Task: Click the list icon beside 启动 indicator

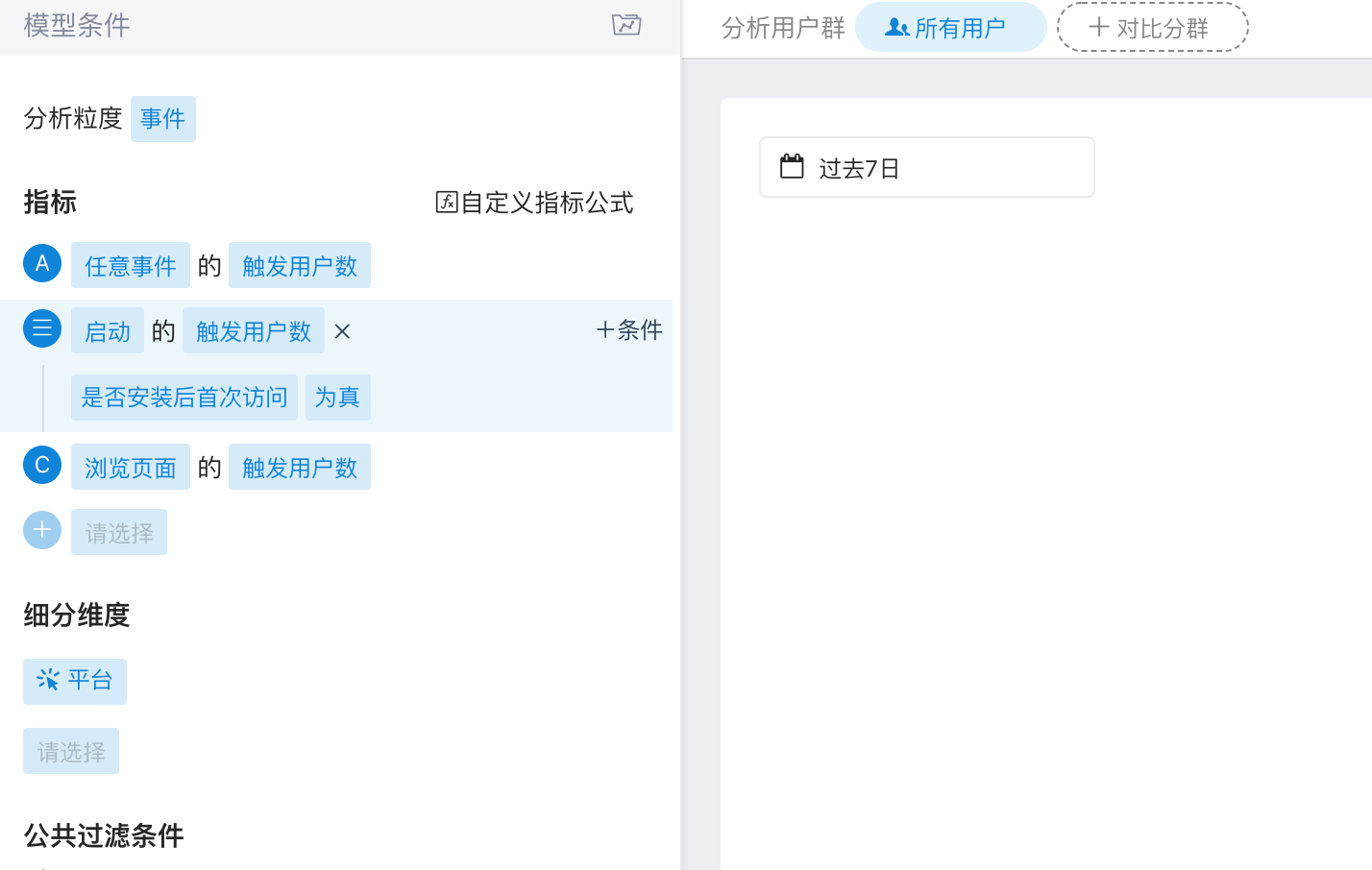Action: pyautogui.click(x=42, y=329)
